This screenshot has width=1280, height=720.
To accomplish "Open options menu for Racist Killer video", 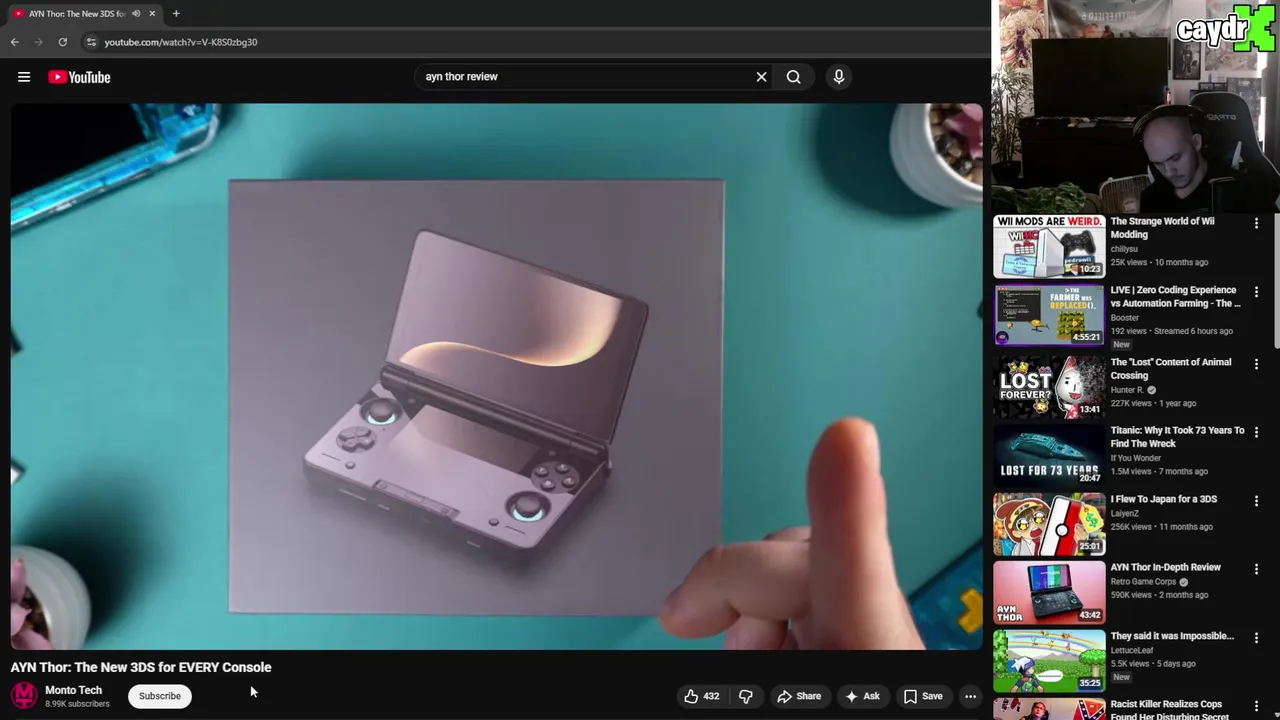I will tap(1256, 706).
